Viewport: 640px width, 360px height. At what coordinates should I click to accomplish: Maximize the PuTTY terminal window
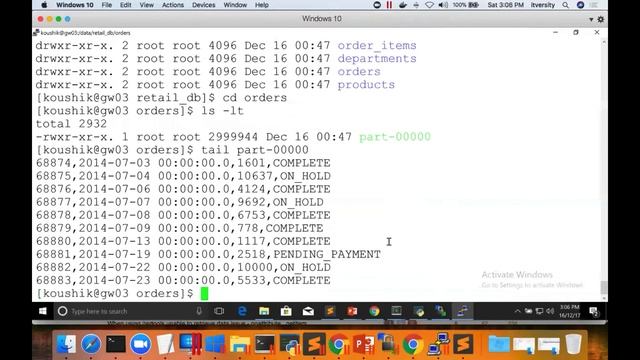click(x=576, y=32)
